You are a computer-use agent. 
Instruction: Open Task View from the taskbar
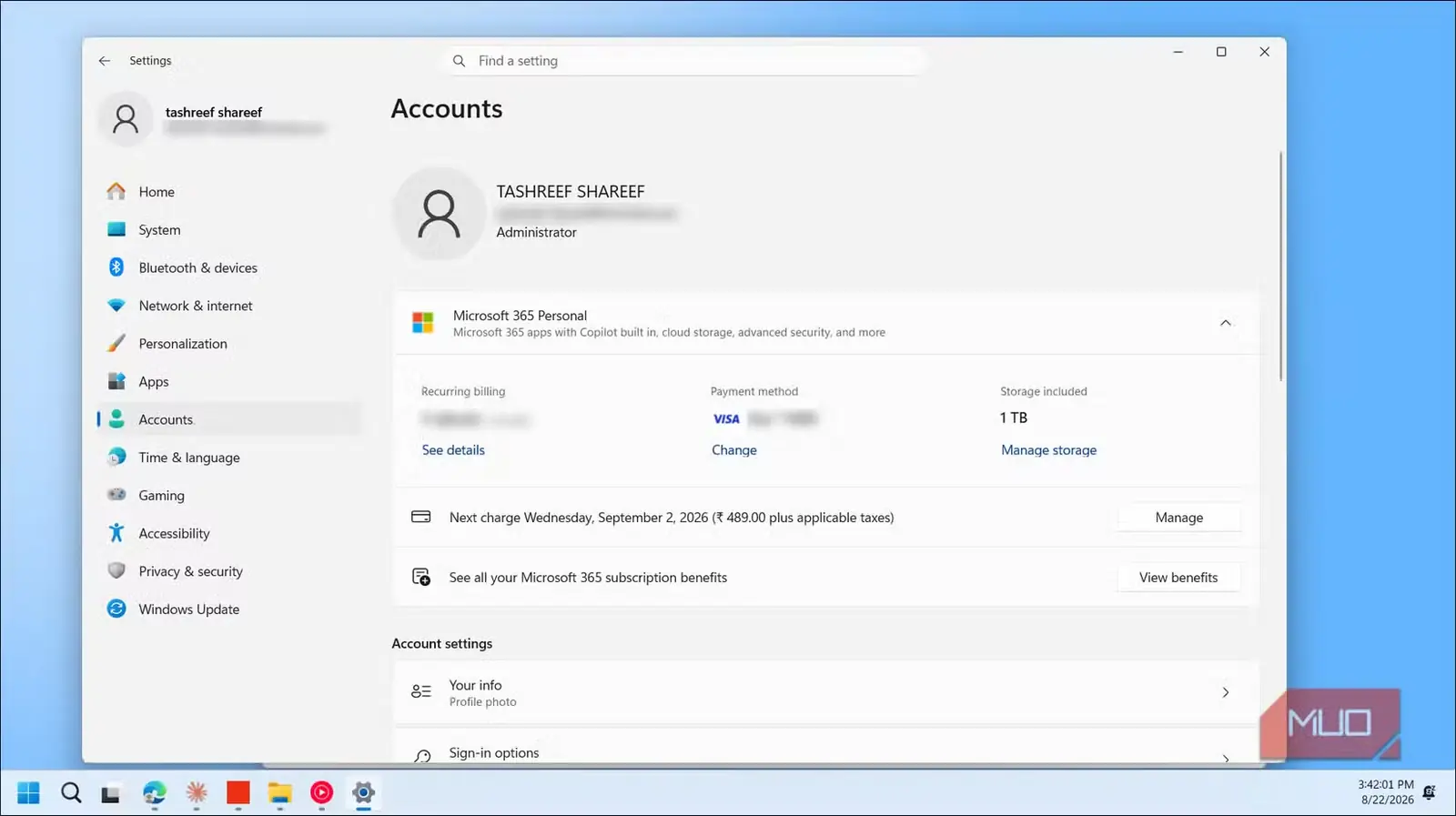coord(111,793)
